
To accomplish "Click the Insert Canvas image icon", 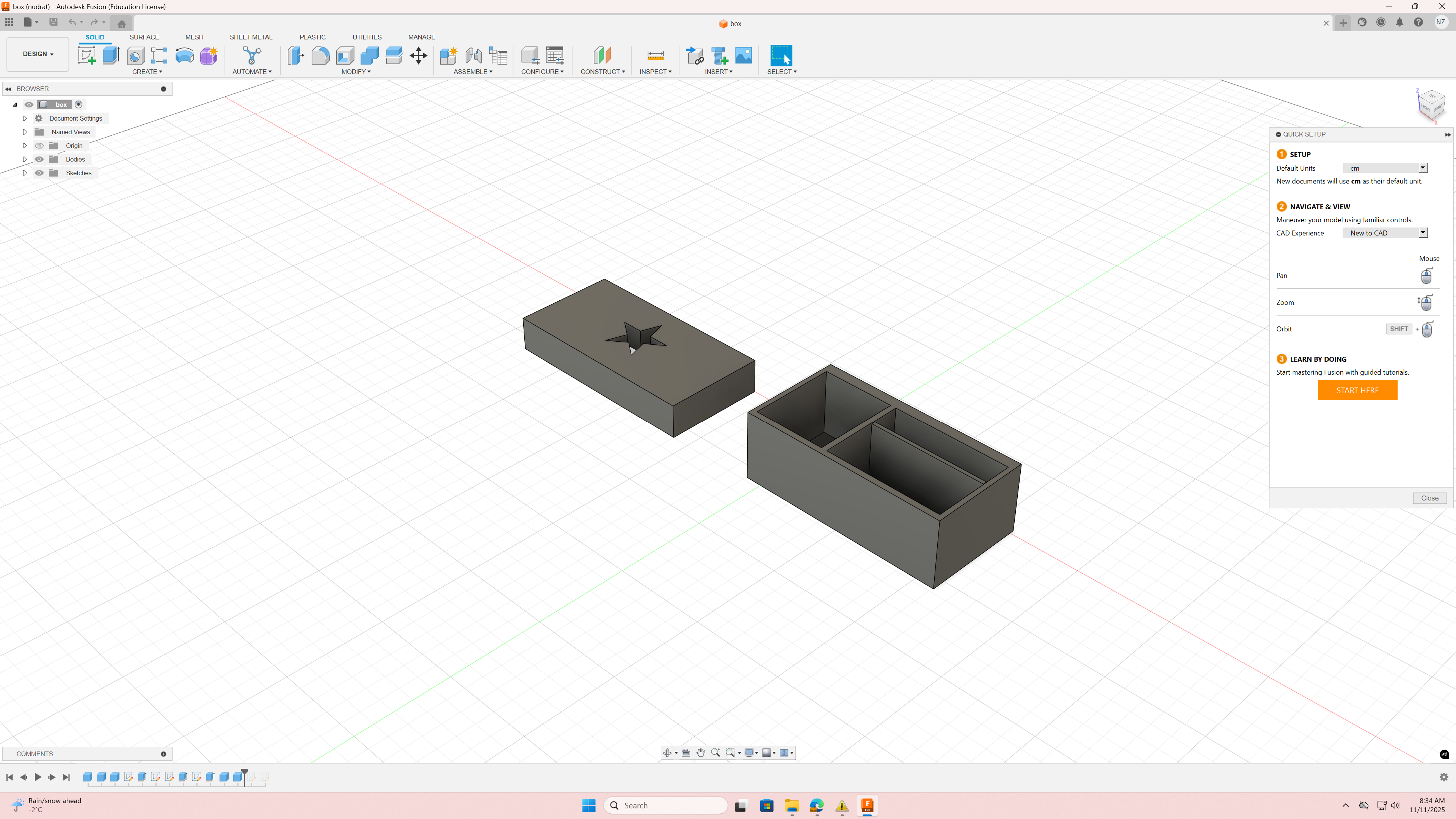I will (x=743, y=55).
